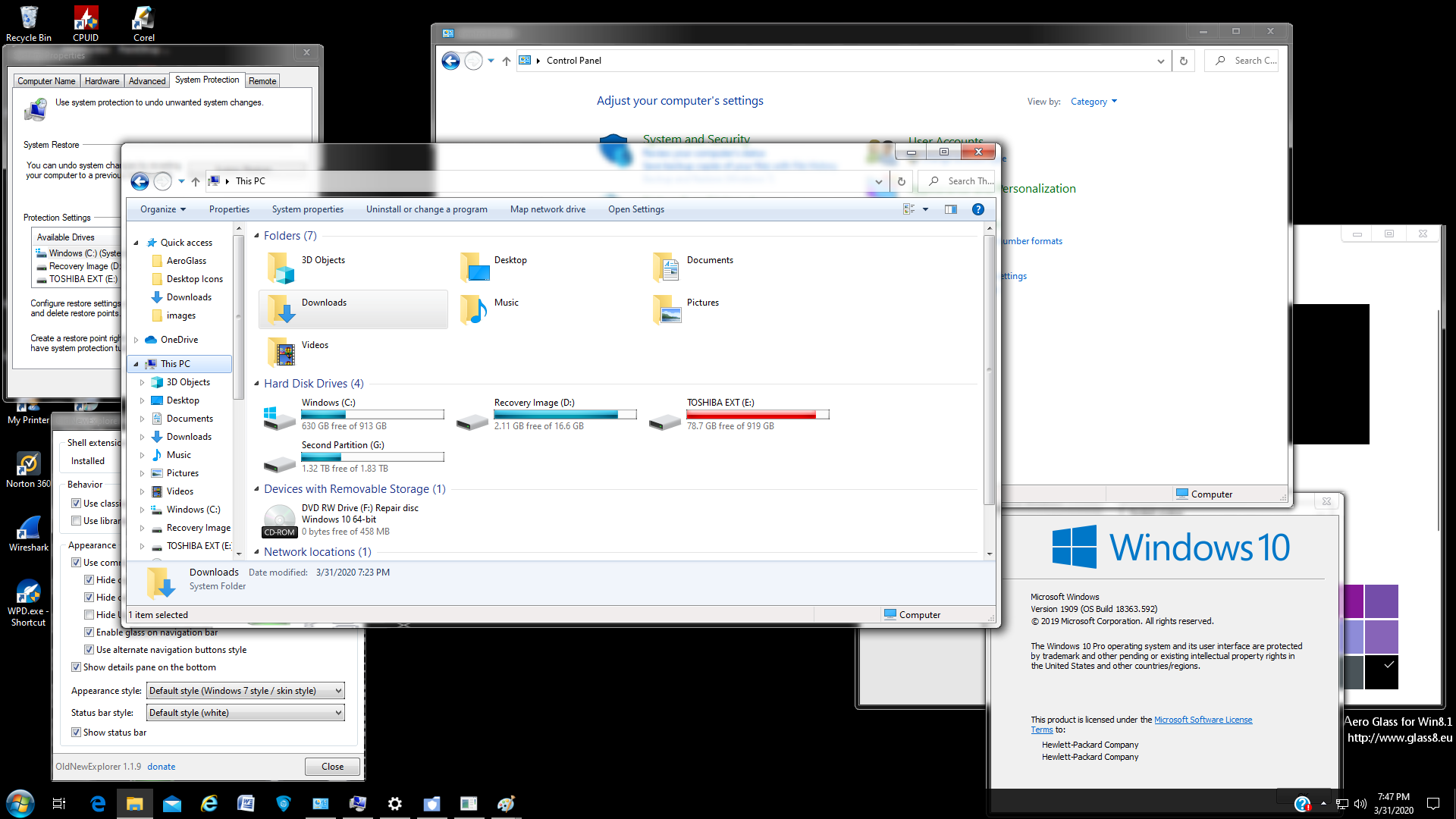Viewport: 1456px width, 819px height.
Task: Open This PC address bar history dropdown
Action: tap(878, 181)
